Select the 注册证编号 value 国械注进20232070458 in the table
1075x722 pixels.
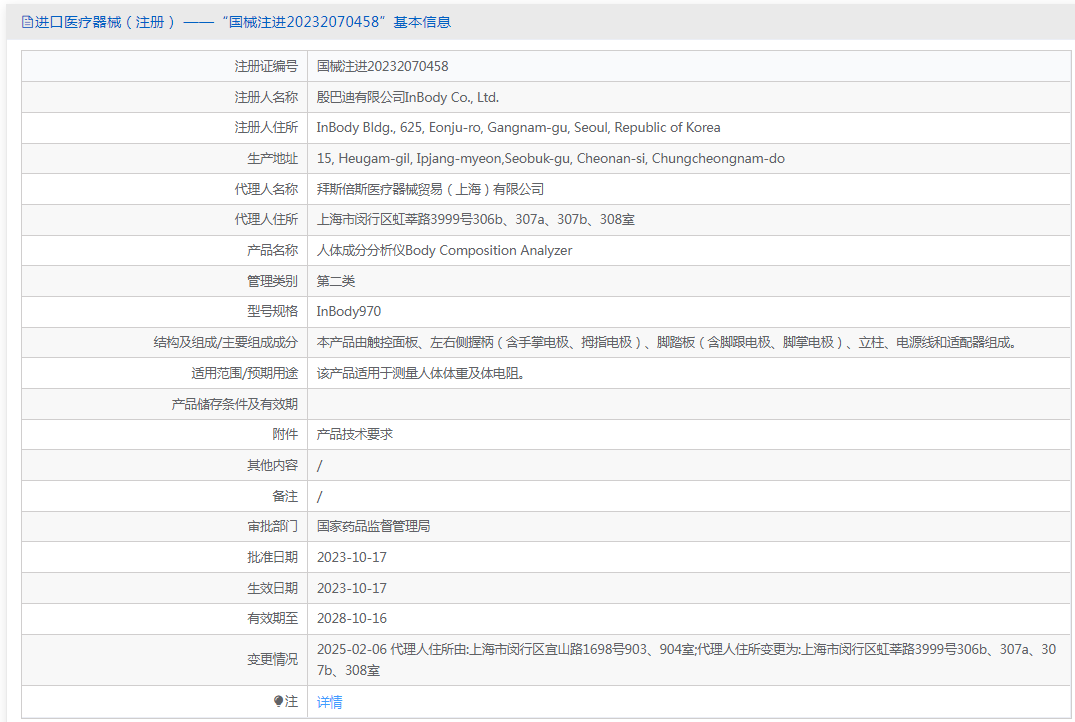click(383, 67)
